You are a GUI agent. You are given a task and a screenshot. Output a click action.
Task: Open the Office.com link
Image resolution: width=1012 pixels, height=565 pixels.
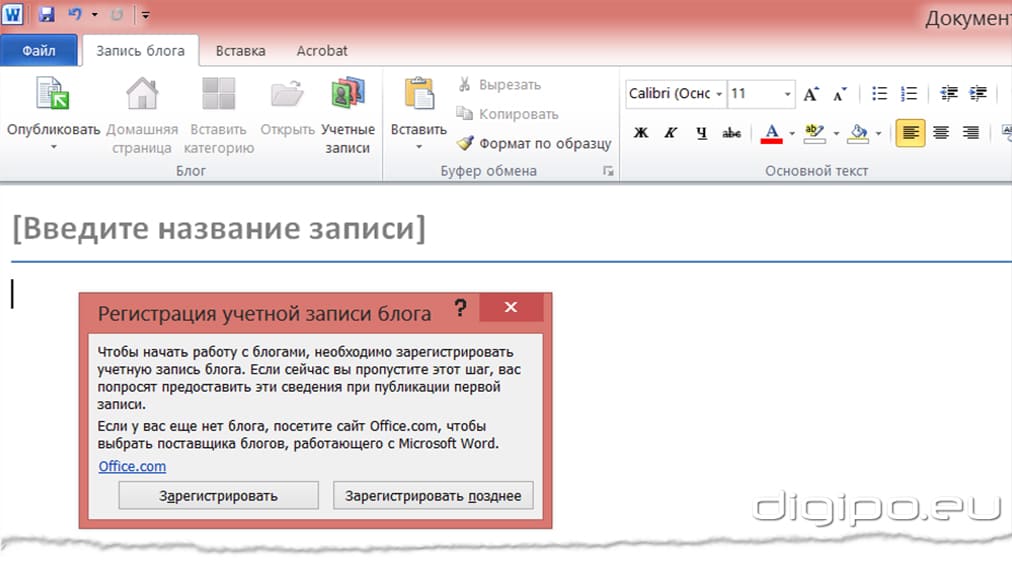click(x=132, y=466)
